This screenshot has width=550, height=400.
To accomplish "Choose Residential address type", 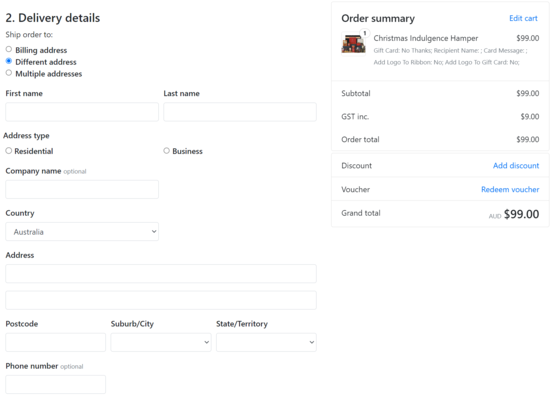I will 9,151.
